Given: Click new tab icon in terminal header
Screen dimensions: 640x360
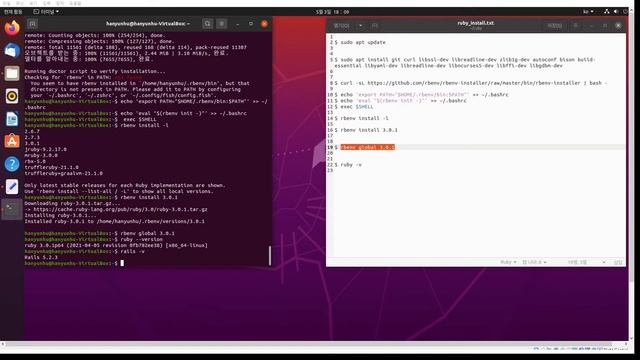Looking at the screenshot, I should point(32,24).
